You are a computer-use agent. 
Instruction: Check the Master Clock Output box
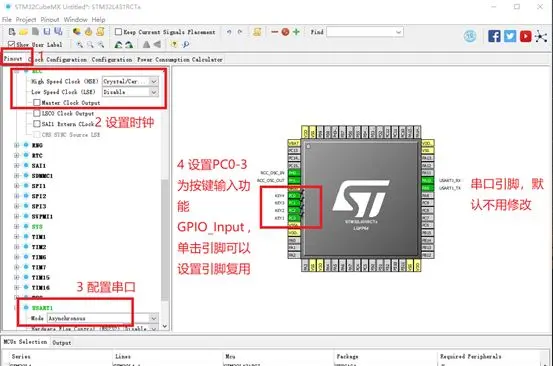click(x=36, y=103)
